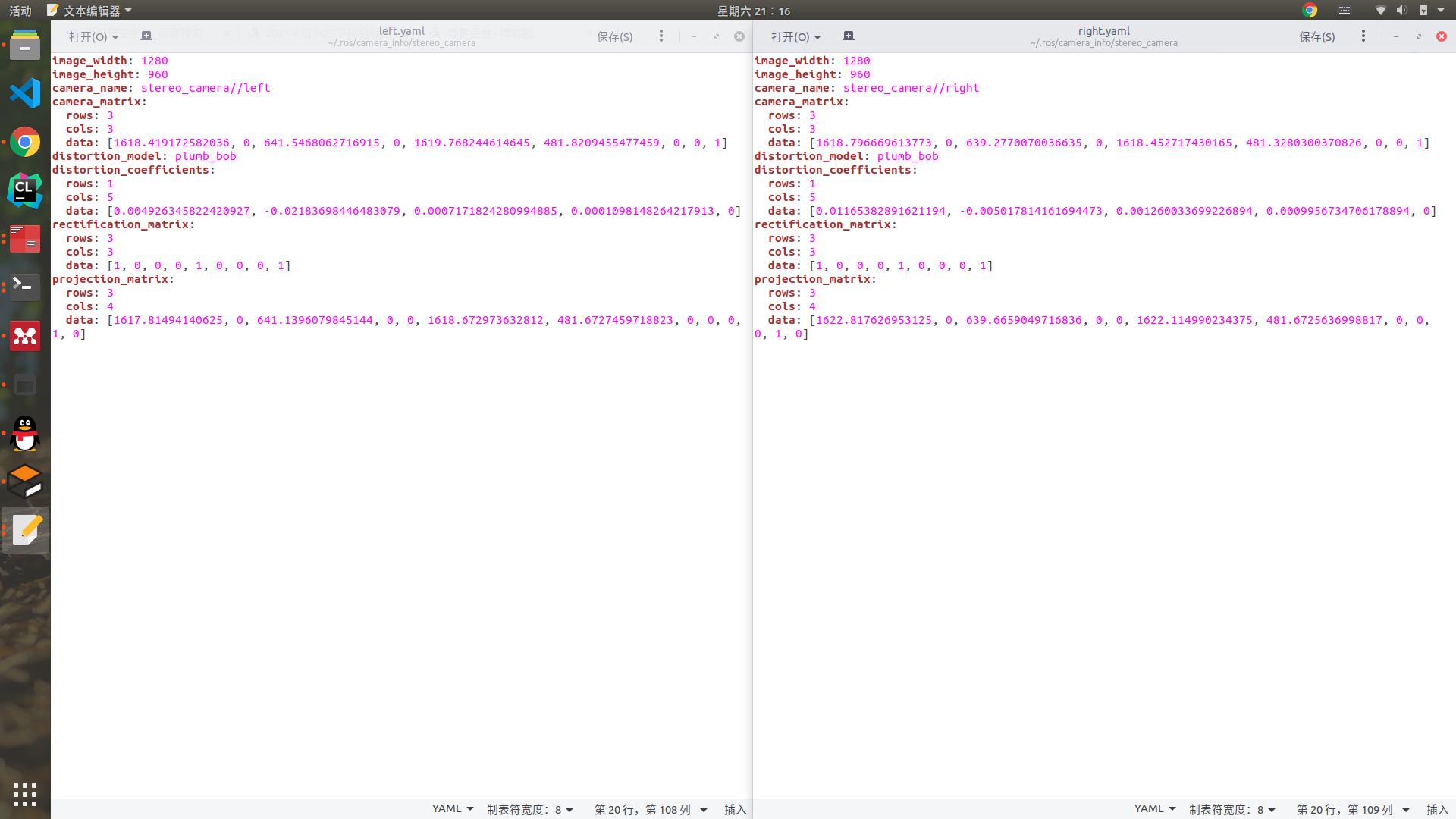The height and width of the screenshot is (819, 1456).
Task: Open hamburger menu in right.yaml window
Action: point(1363,36)
